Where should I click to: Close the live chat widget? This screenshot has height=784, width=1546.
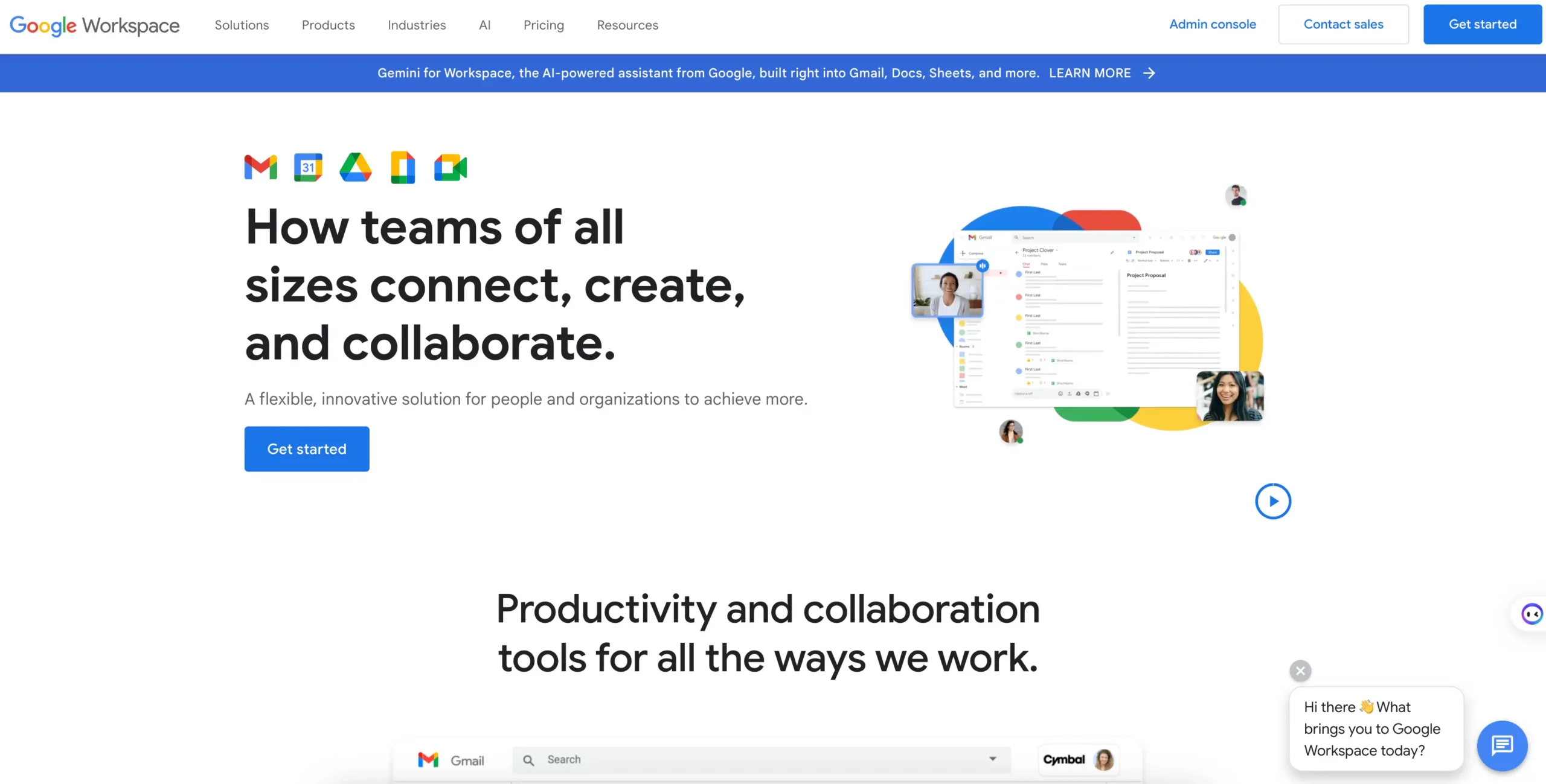[x=1299, y=670]
